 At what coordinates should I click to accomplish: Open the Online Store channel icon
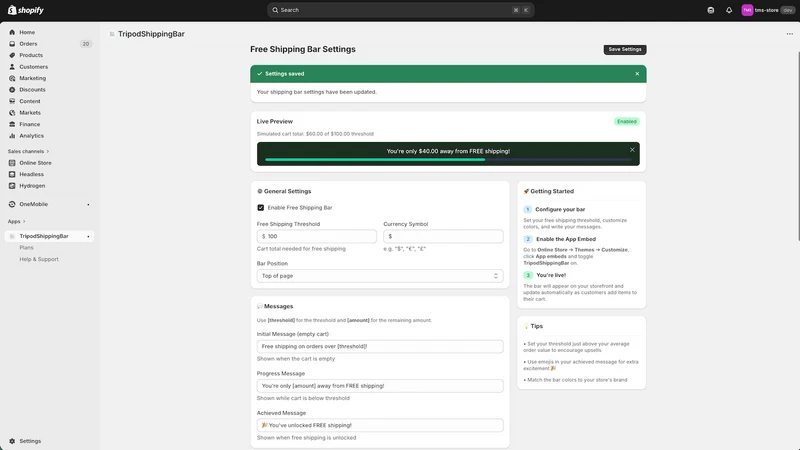(x=12, y=163)
